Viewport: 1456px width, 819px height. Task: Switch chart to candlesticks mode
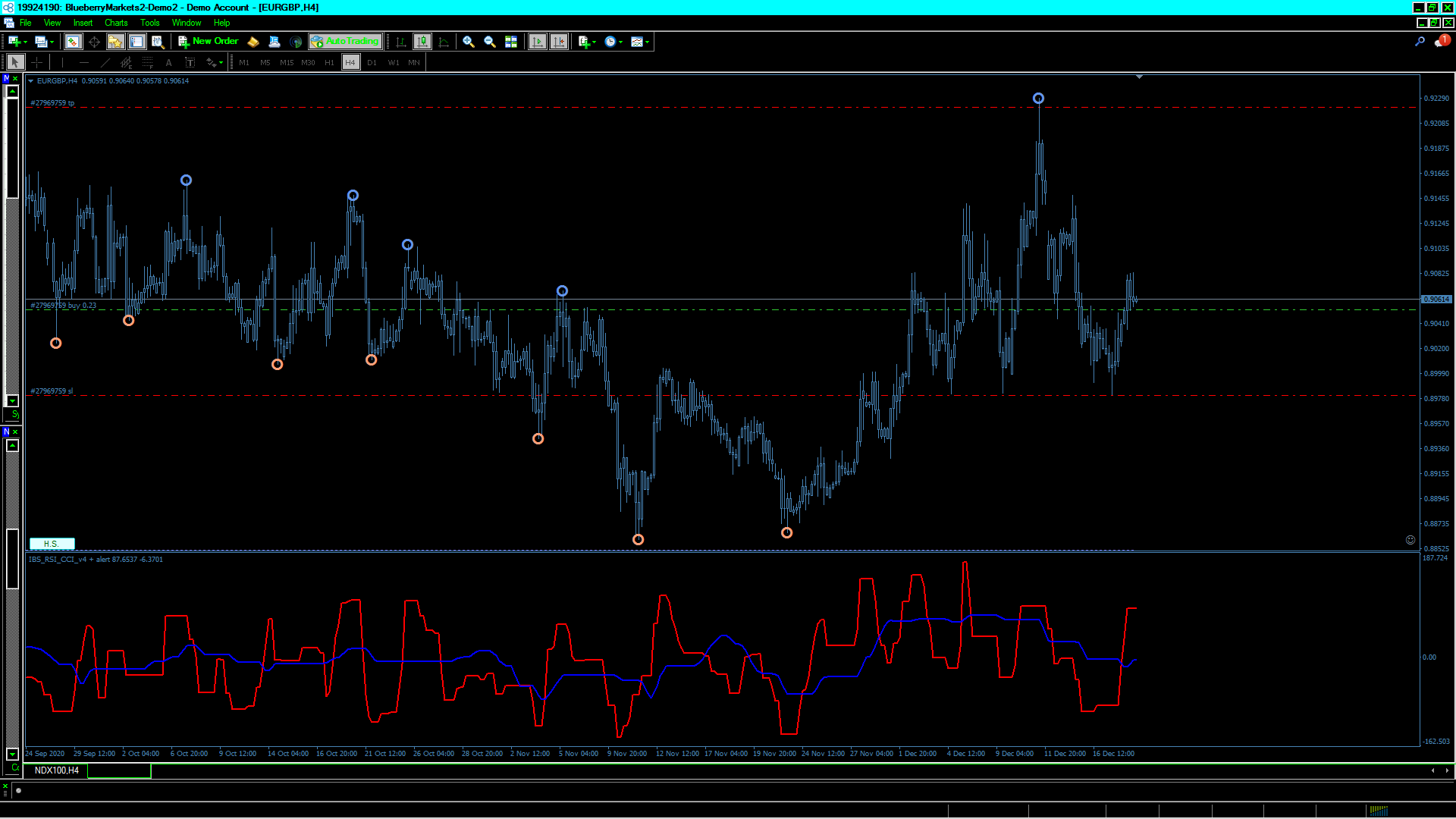(x=422, y=42)
